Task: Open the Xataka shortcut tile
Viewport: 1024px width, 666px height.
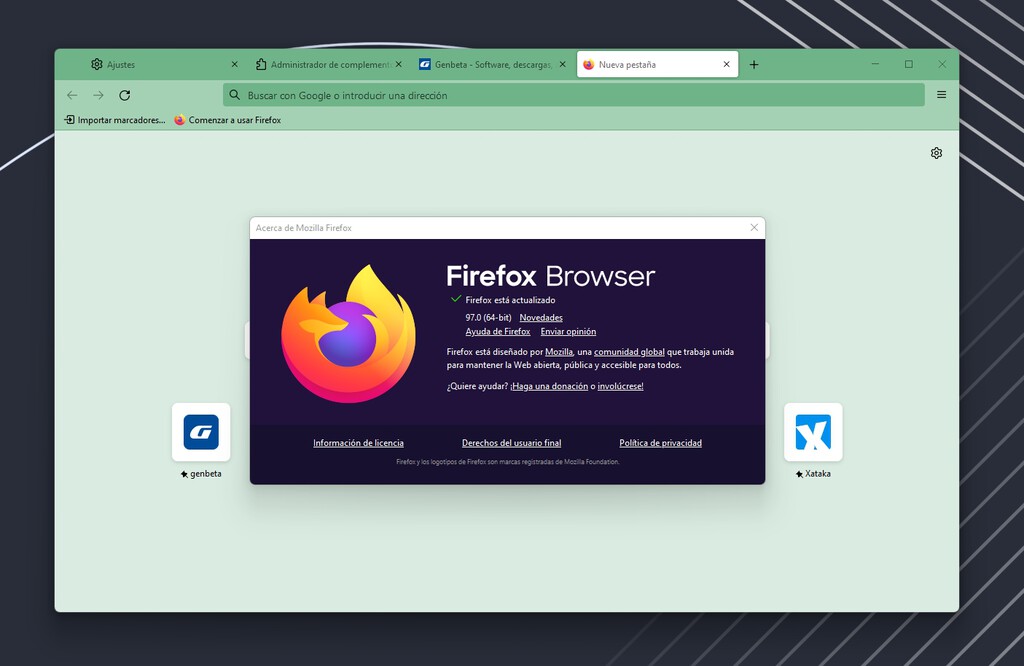Action: pyautogui.click(x=813, y=432)
